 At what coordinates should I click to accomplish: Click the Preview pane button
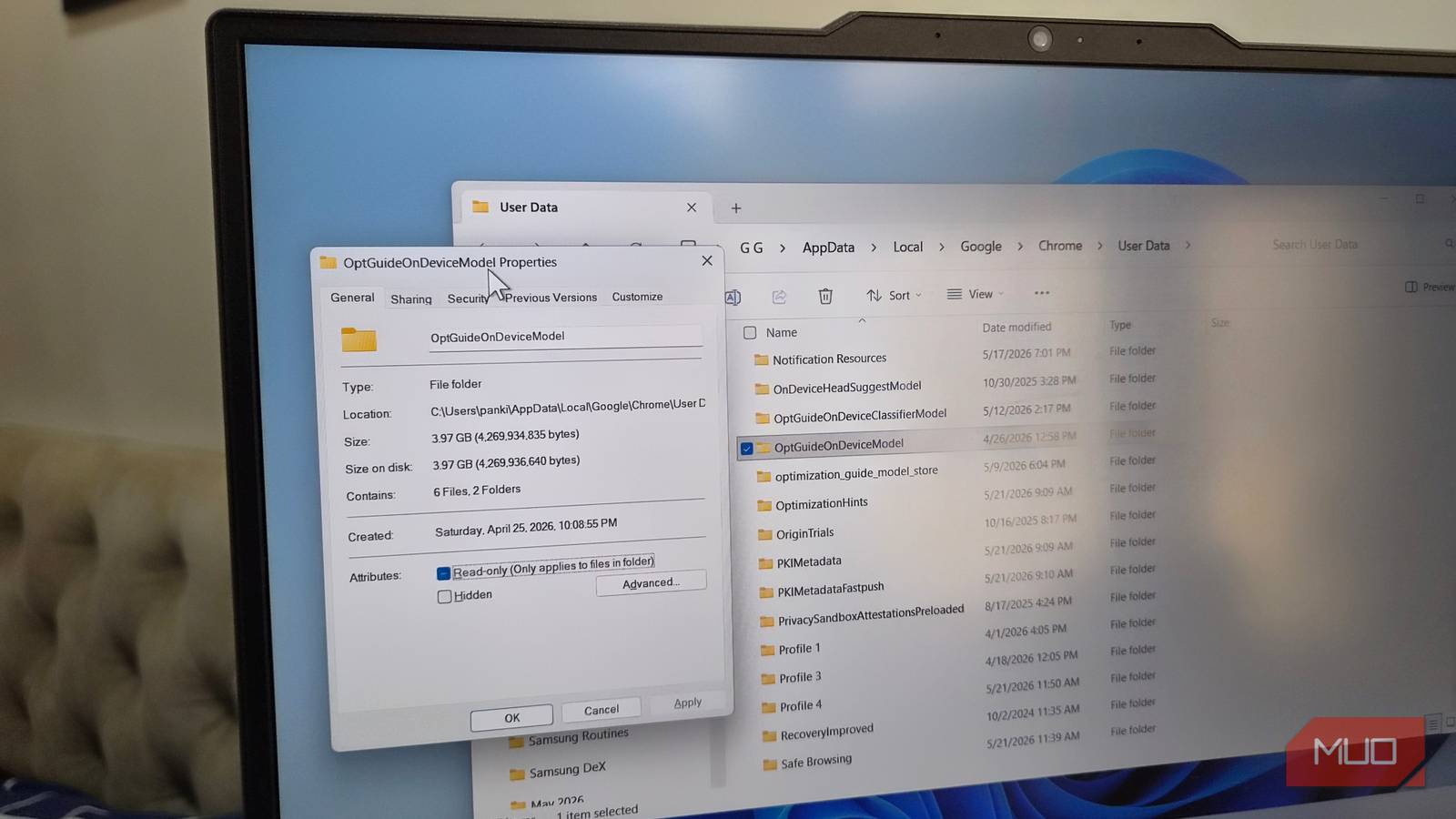1429,287
